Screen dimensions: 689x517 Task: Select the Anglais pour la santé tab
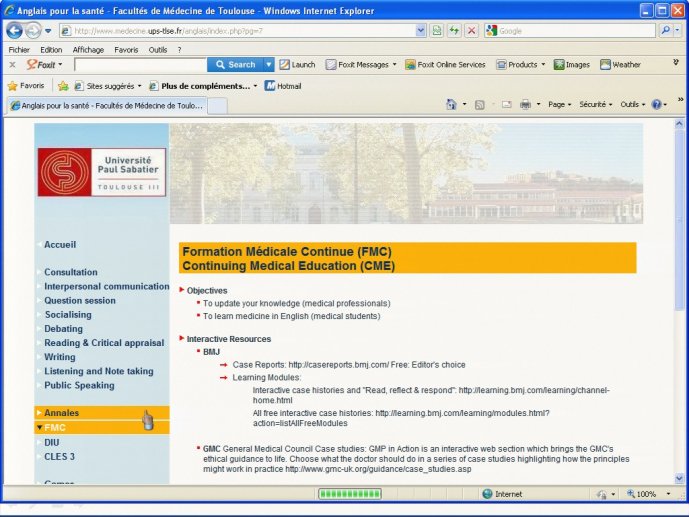click(107, 105)
